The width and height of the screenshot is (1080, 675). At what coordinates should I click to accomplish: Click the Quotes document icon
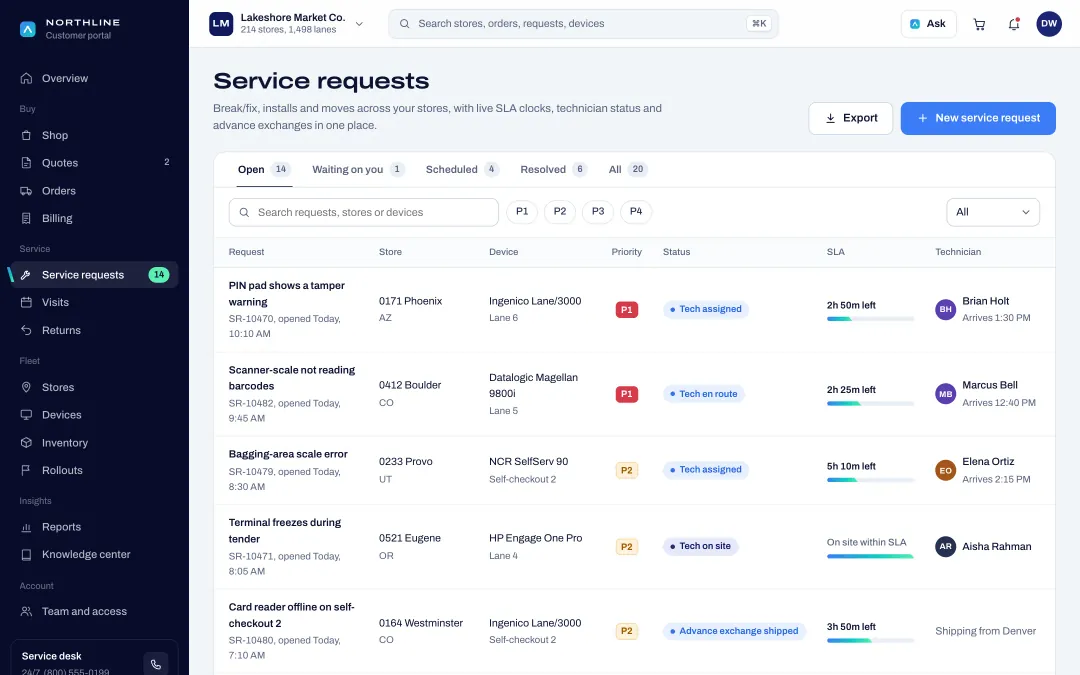click(x=26, y=163)
